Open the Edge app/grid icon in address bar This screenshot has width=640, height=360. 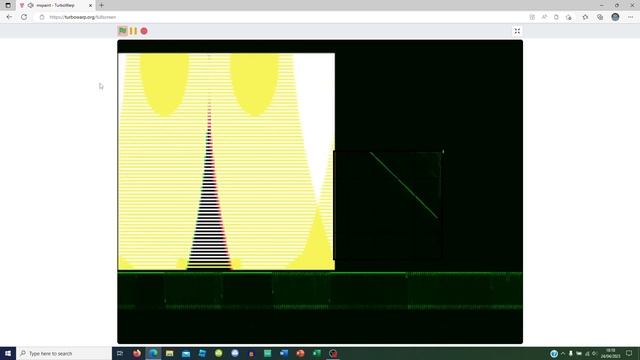pyautogui.click(x=532, y=17)
